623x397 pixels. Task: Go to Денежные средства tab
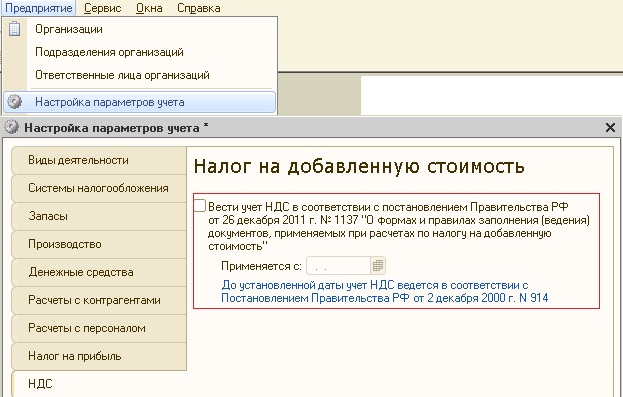pyautogui.click(x=99, y=272)
